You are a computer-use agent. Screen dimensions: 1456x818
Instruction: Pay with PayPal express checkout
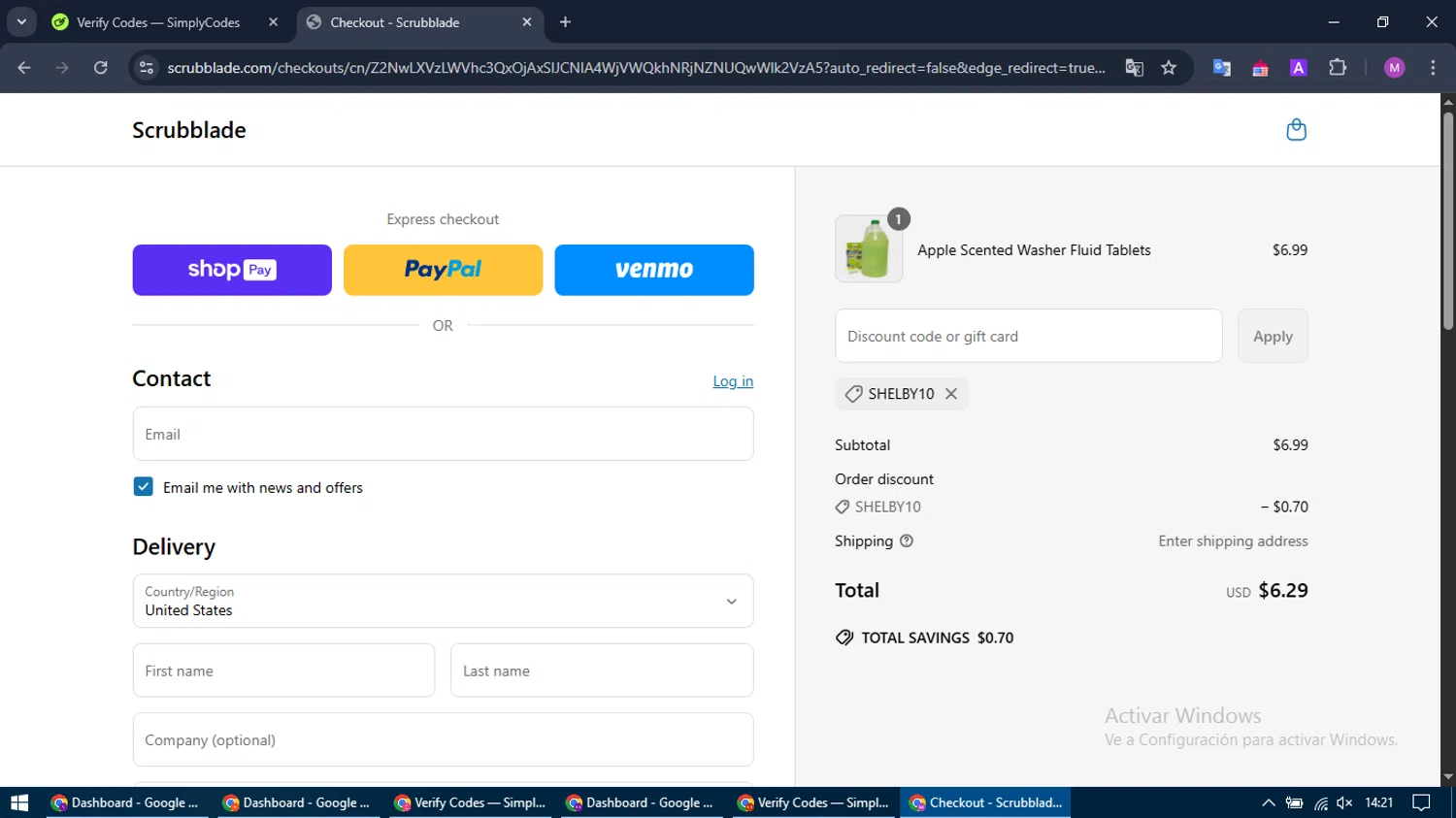point(443,270)
